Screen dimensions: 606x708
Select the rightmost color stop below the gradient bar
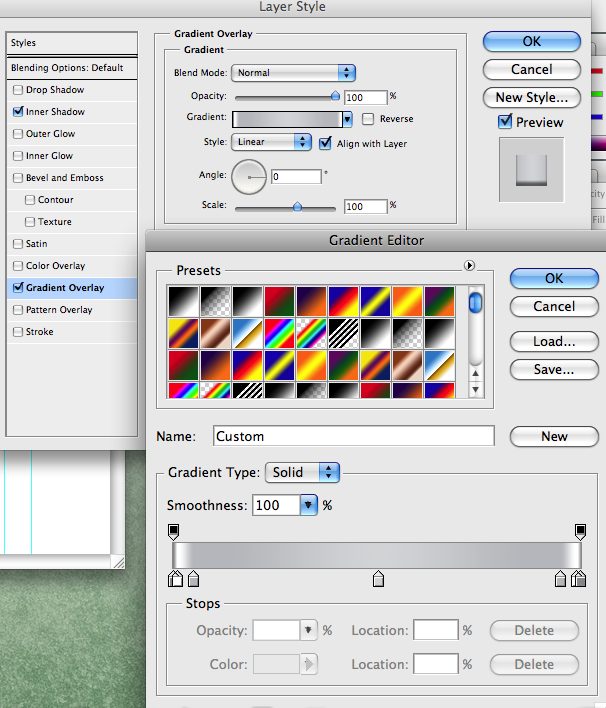580,578
